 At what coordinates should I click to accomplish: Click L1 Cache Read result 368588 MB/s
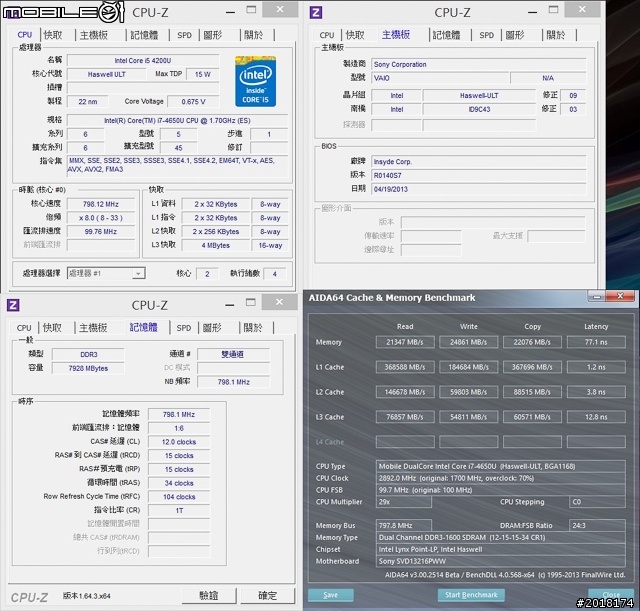[405, 367]
